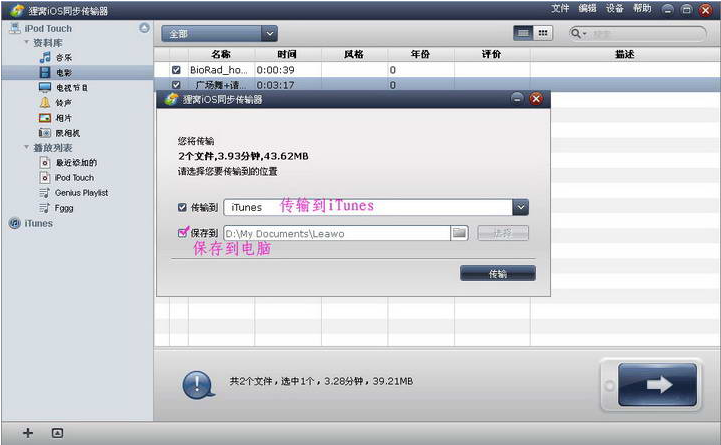
Task: Select the 电影 film icon in sidebar
Action: click(x=45, y=72)
